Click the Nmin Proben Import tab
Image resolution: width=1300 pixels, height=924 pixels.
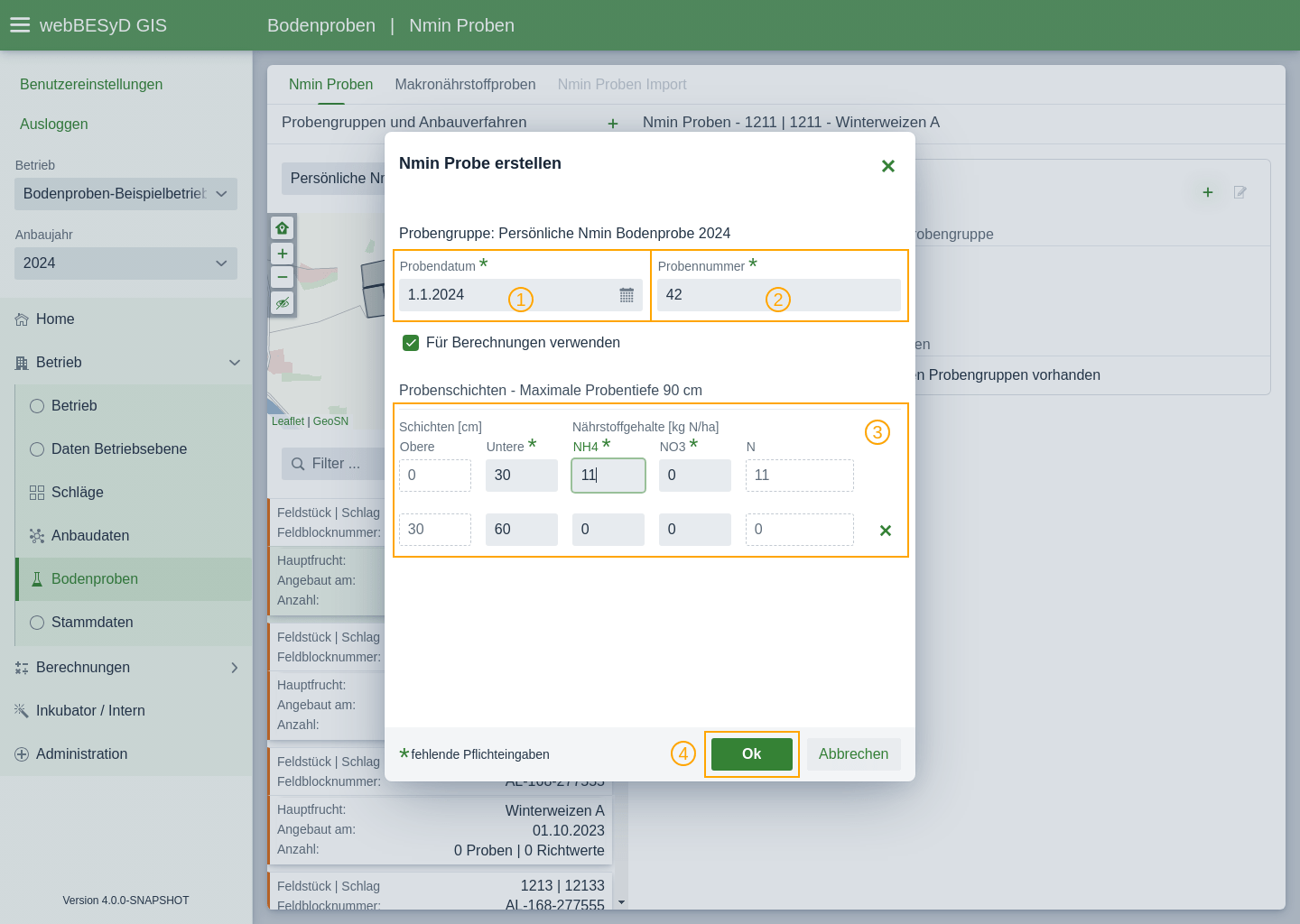coord(622,85)
